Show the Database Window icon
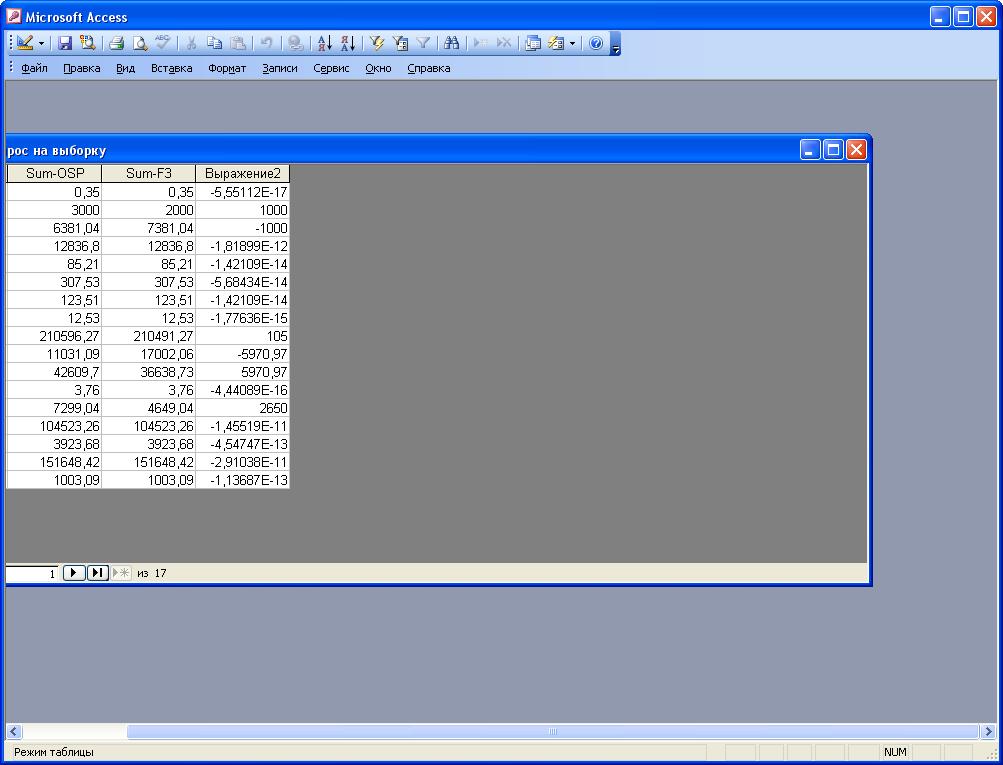1003x765 pixels. click(533, 43)
